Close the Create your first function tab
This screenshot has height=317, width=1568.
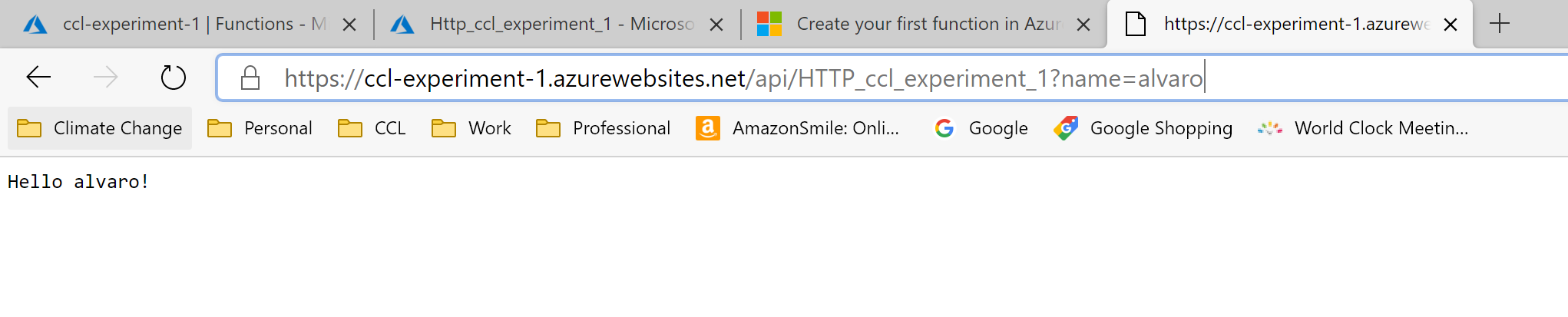(x=1083, y=25)
